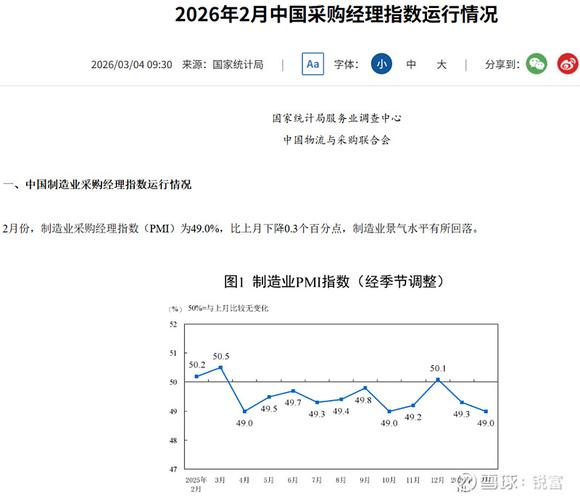Click the 字体： label
Screen dimensions: 580x500
click(x=346, y=64)
